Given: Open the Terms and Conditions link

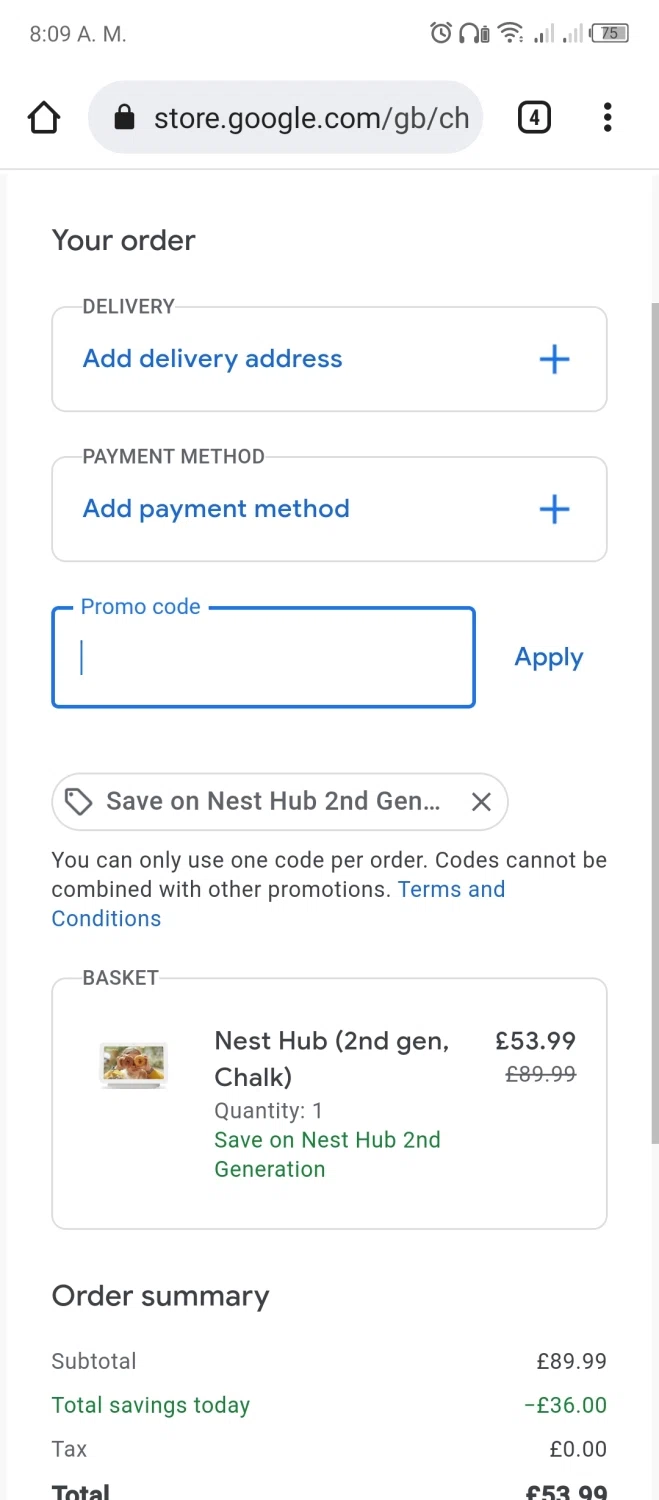Looking at the screenshot, I should click(451, 890).
